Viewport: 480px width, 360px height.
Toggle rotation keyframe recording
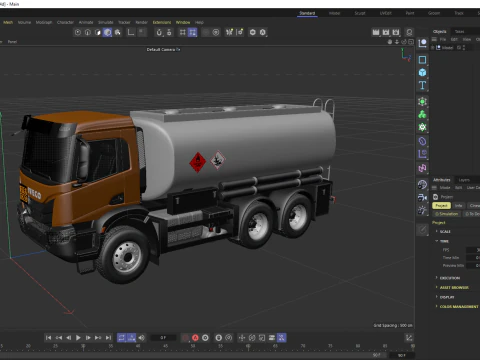pyautogui.click(x=252, y=338)
